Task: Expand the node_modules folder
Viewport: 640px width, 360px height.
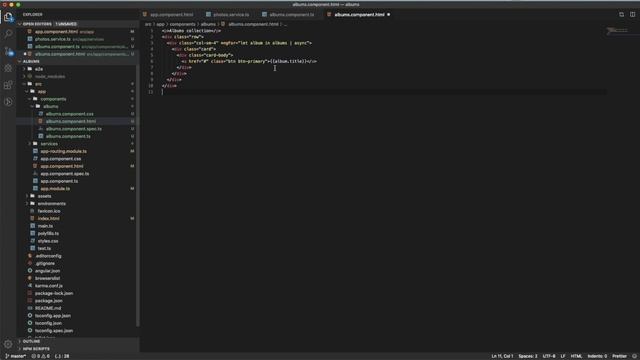Action: coord(24,76)
